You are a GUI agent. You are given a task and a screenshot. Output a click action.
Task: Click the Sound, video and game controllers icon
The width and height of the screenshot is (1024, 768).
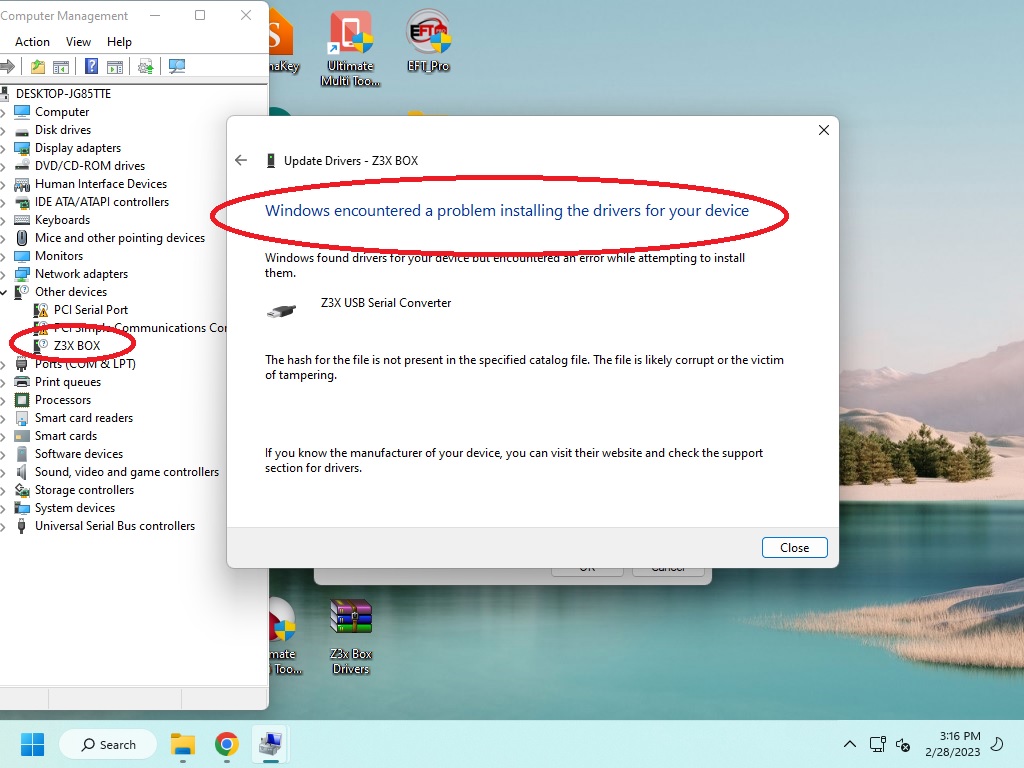pos(22,472)
